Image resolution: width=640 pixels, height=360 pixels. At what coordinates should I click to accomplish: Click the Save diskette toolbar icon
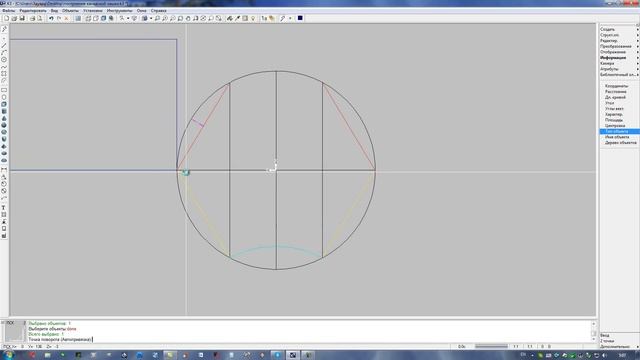tap(22, 18)
